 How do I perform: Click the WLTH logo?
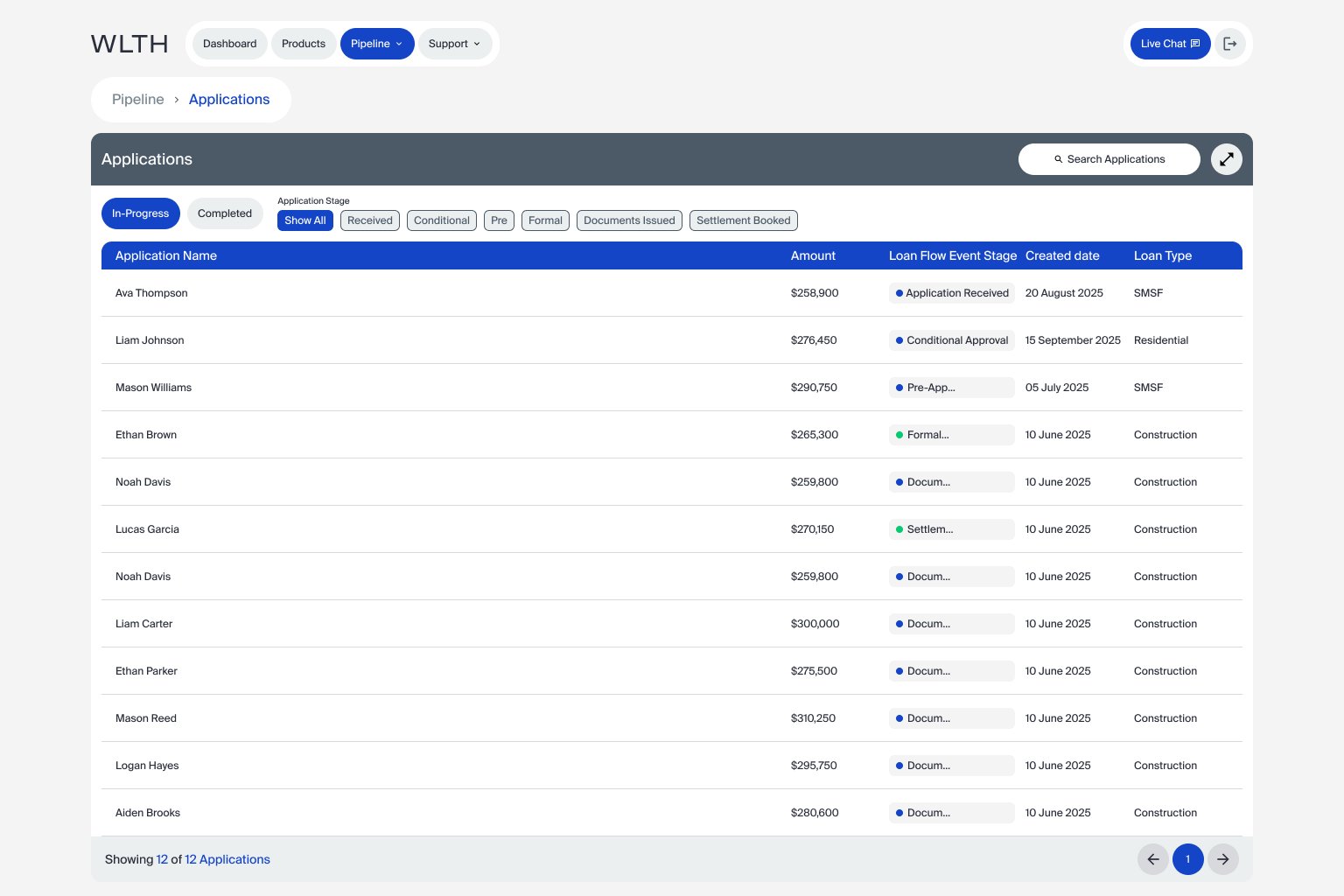(129, 44)
